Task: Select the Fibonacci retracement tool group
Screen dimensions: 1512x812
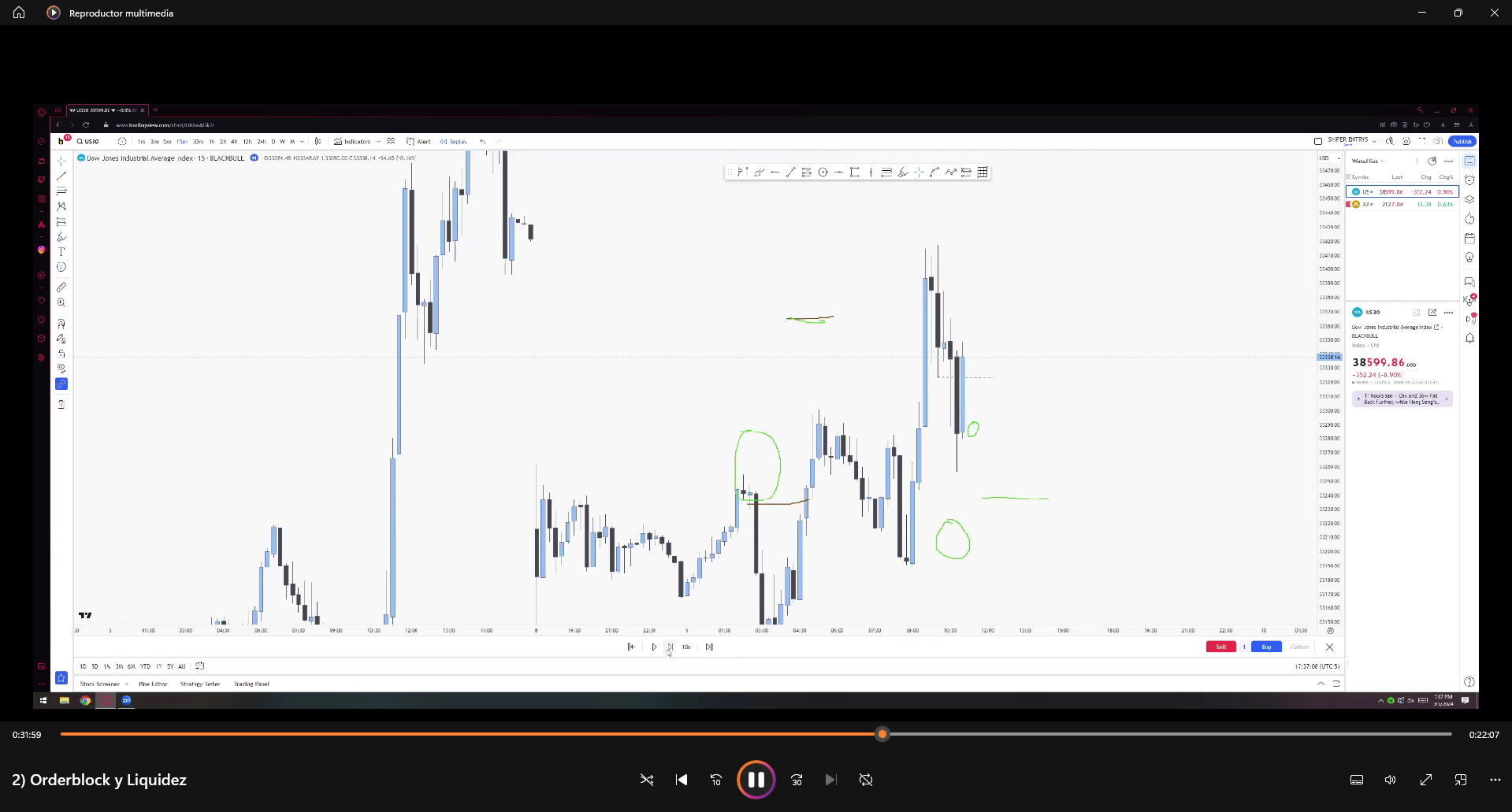Action: point(61,191)
